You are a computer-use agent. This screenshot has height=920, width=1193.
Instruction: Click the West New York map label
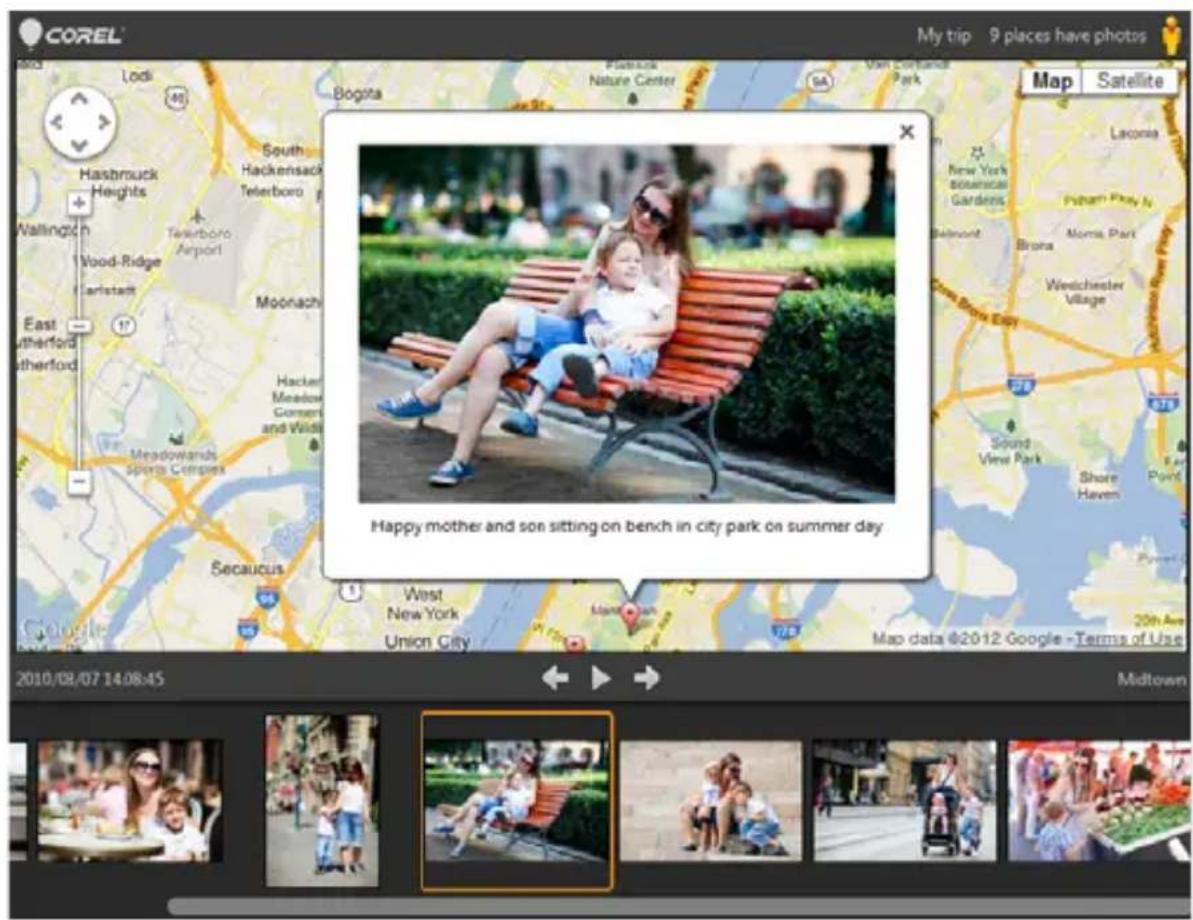(x=422, y=603)
